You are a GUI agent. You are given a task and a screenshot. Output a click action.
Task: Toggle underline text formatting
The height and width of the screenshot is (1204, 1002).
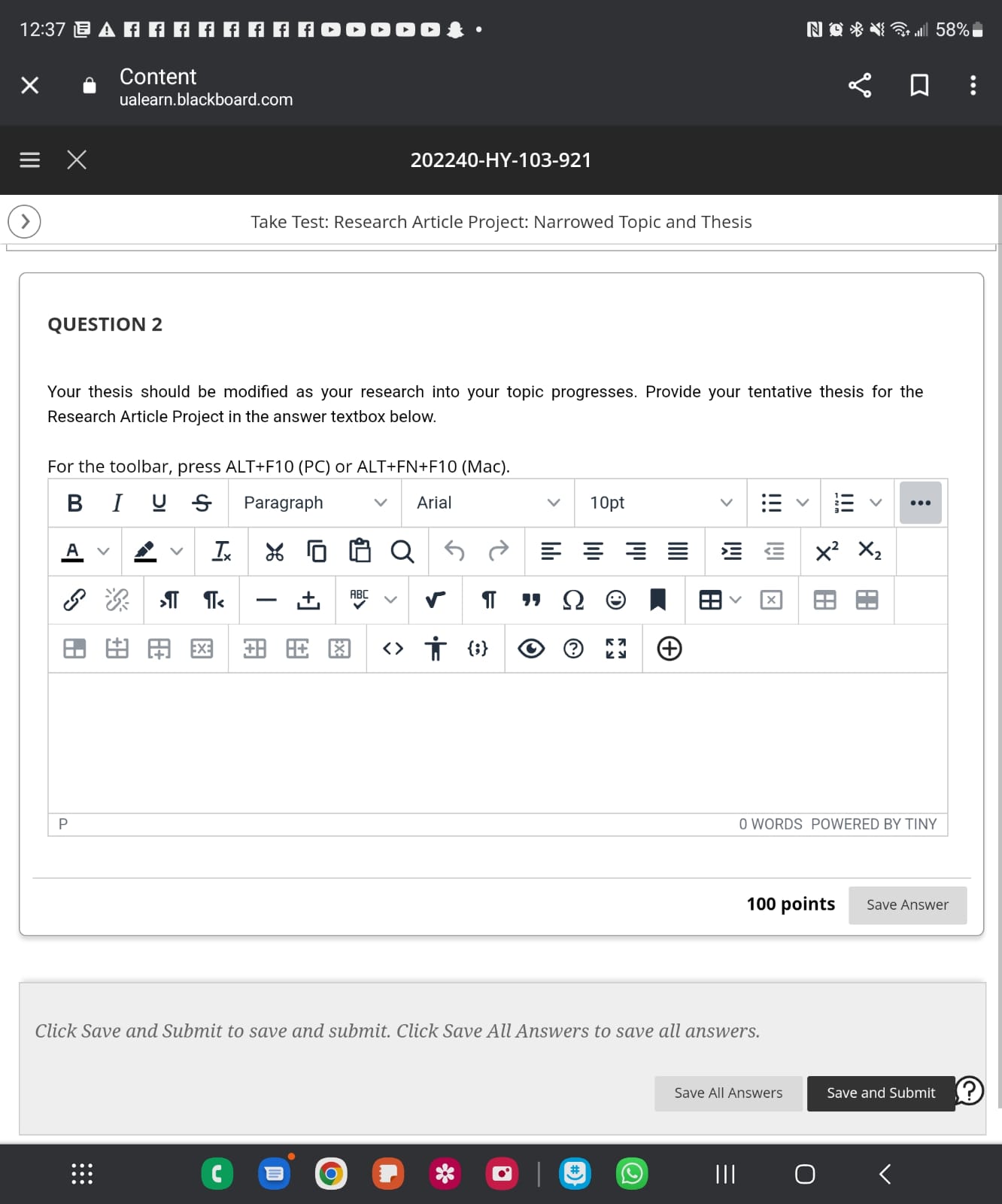point(159,503)
